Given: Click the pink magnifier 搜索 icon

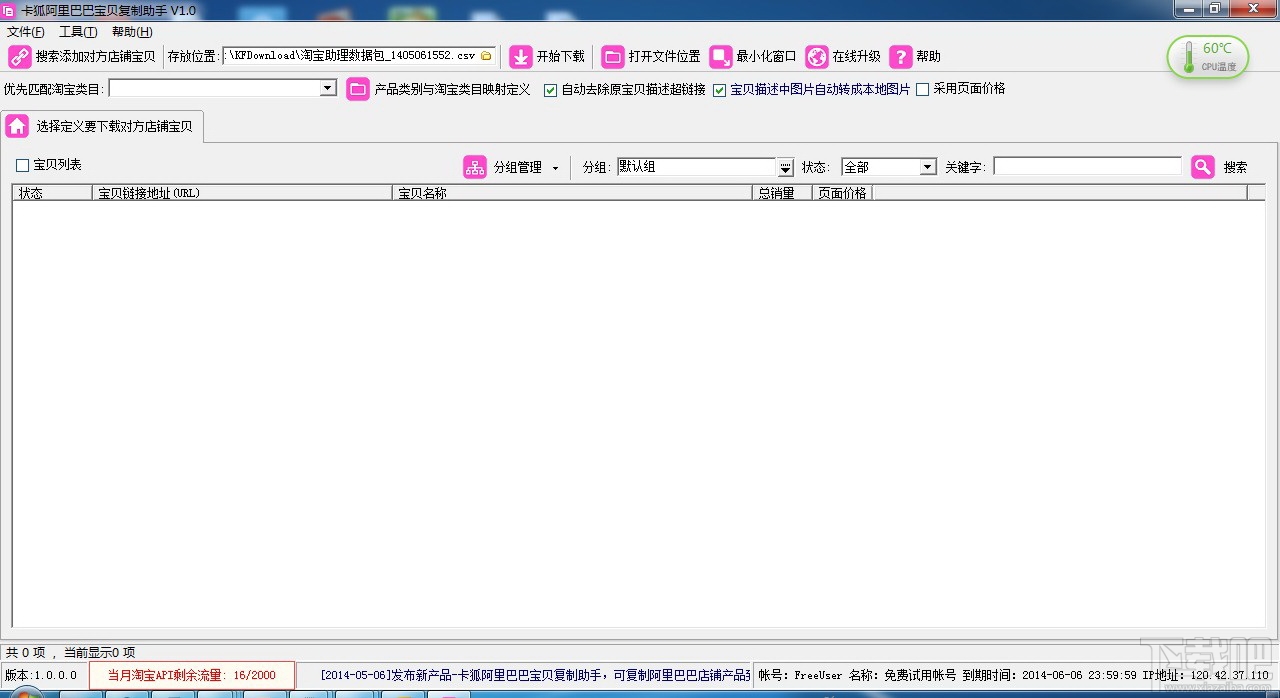Looking at the screenshot, I should coord(1202,167).
